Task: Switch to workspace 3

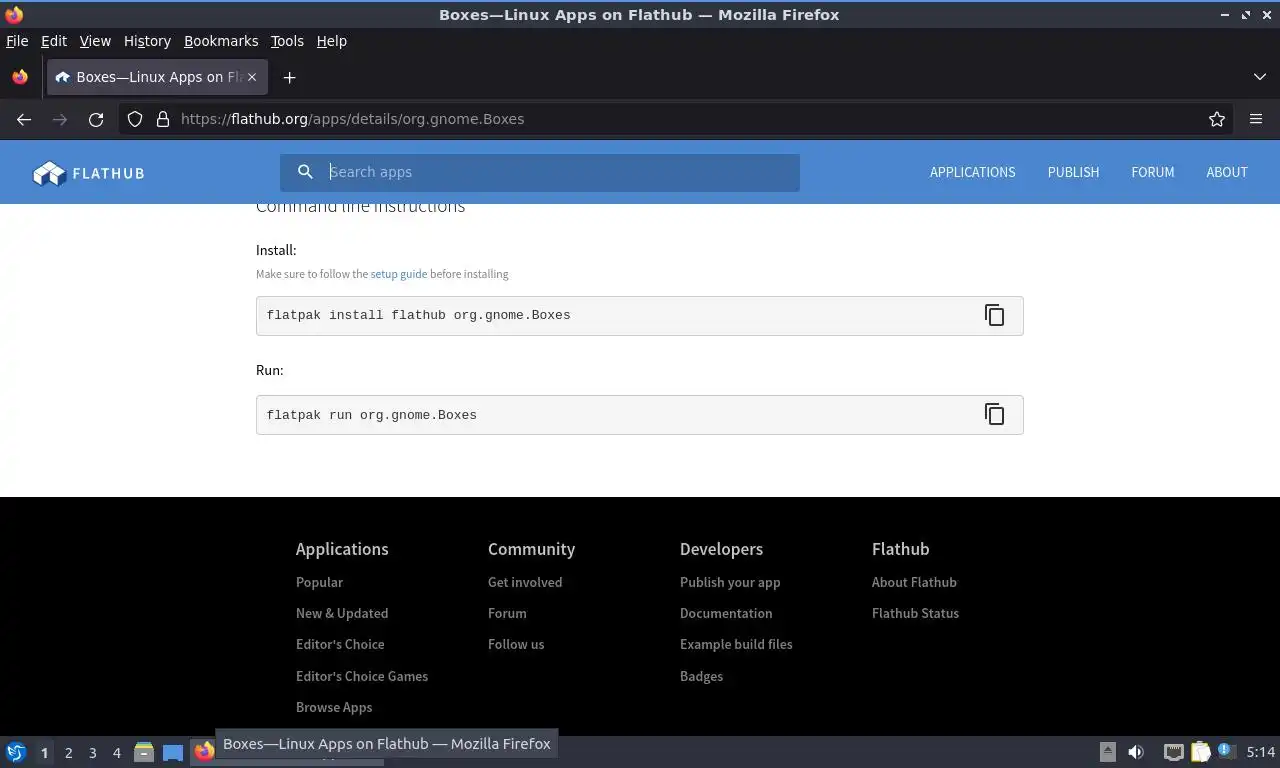Action: [93, 753]
